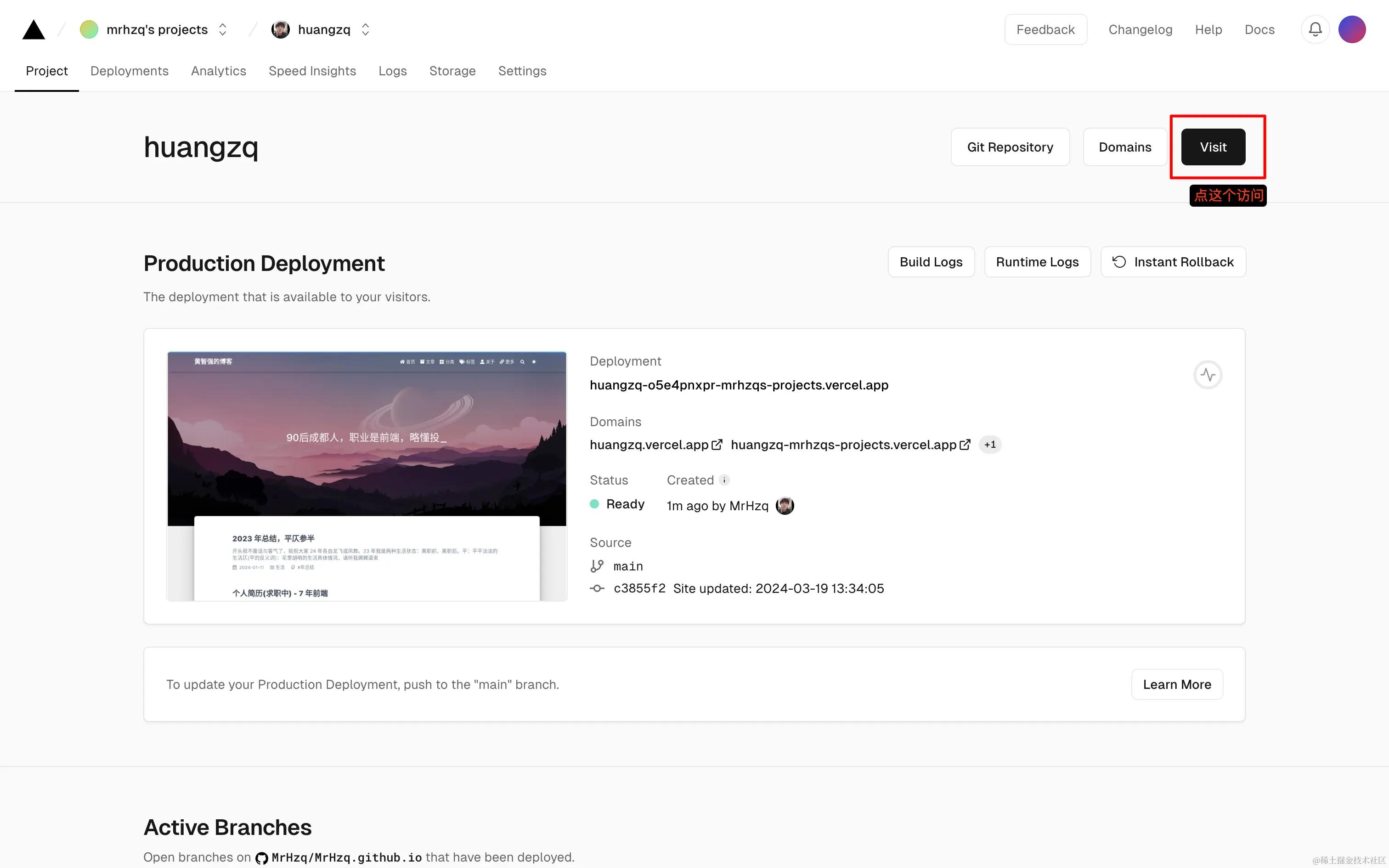Click the "Site updated: 2024-03-19 13:34:05" commit message
This screenshot has width=1389, height=868.
tap(778, 588)
